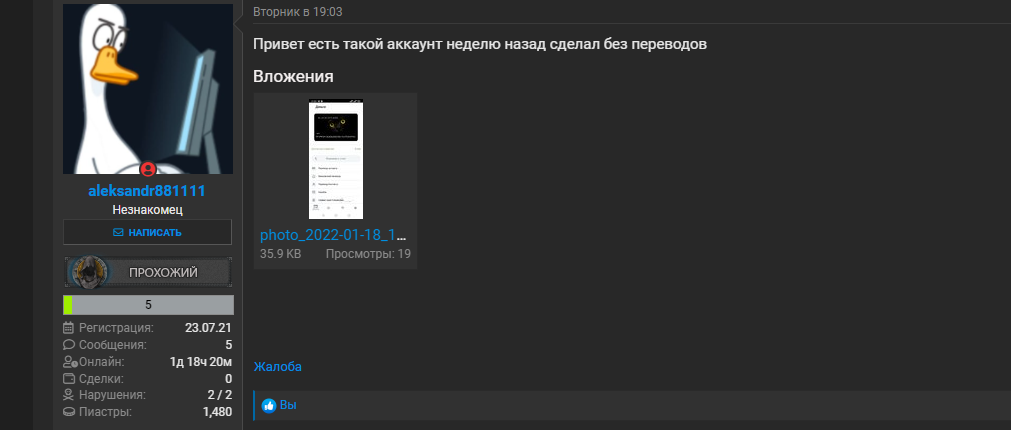The image size is (1011, 430).
Task: Click the Онлайн time value 1д 18ч 20м
Action: (201, 362)
